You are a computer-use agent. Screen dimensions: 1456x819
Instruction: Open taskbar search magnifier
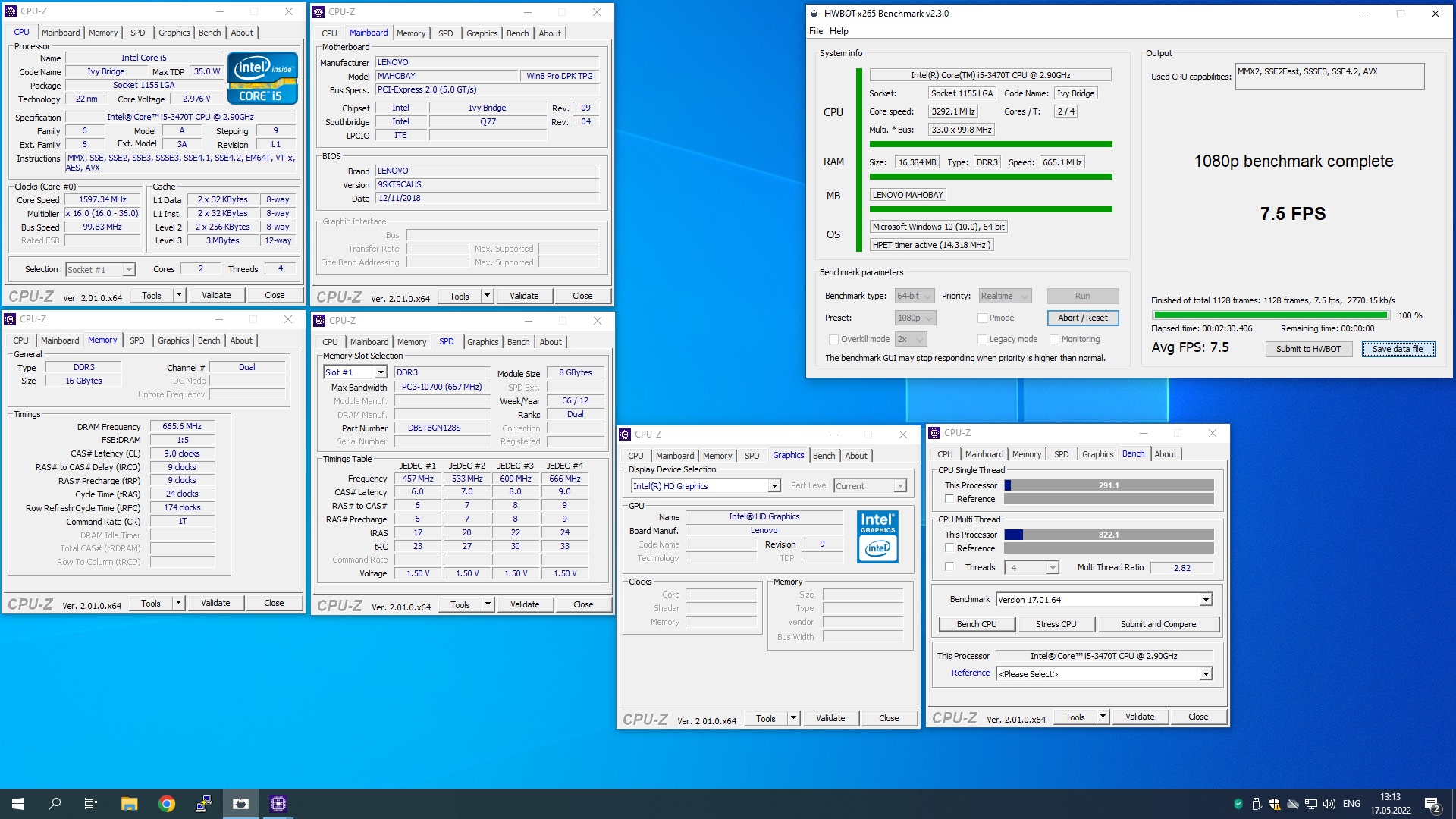pos(55,804)
